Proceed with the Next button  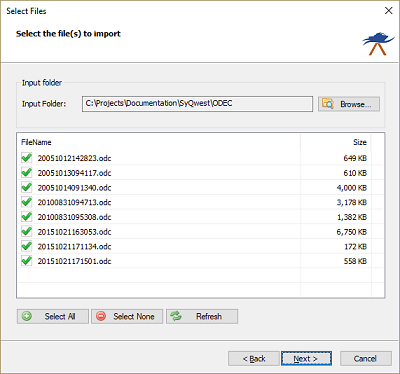click(306, 359)
